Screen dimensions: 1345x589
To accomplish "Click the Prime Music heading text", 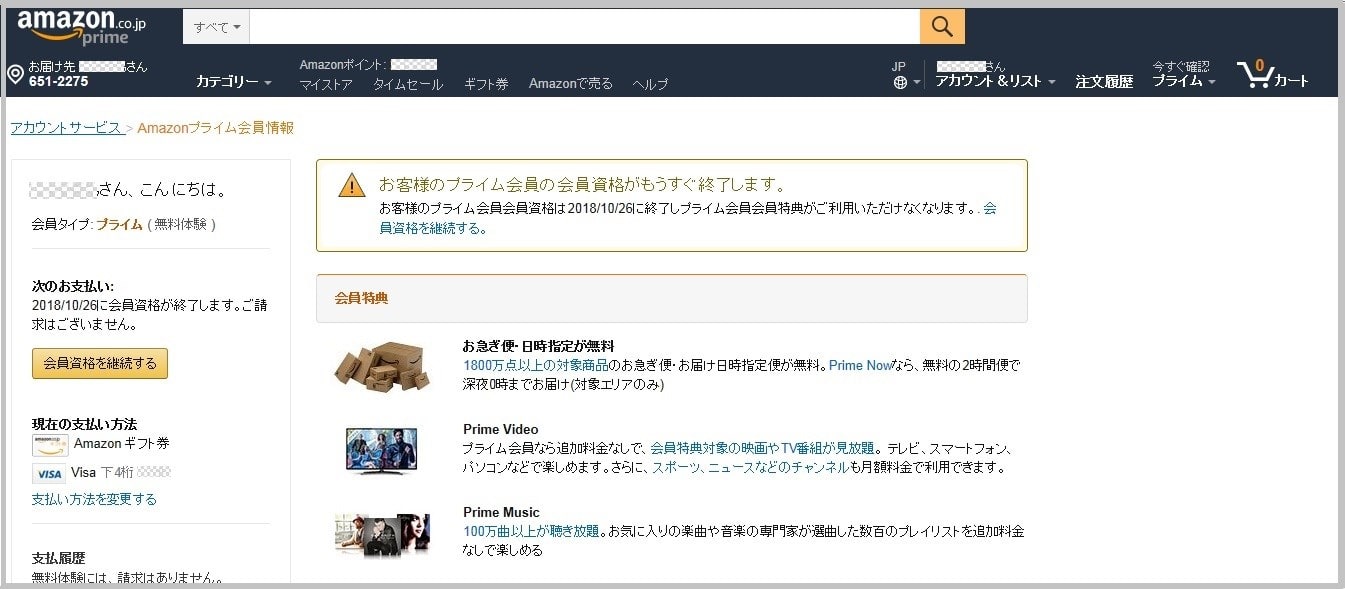I will [x=501, y=512].
